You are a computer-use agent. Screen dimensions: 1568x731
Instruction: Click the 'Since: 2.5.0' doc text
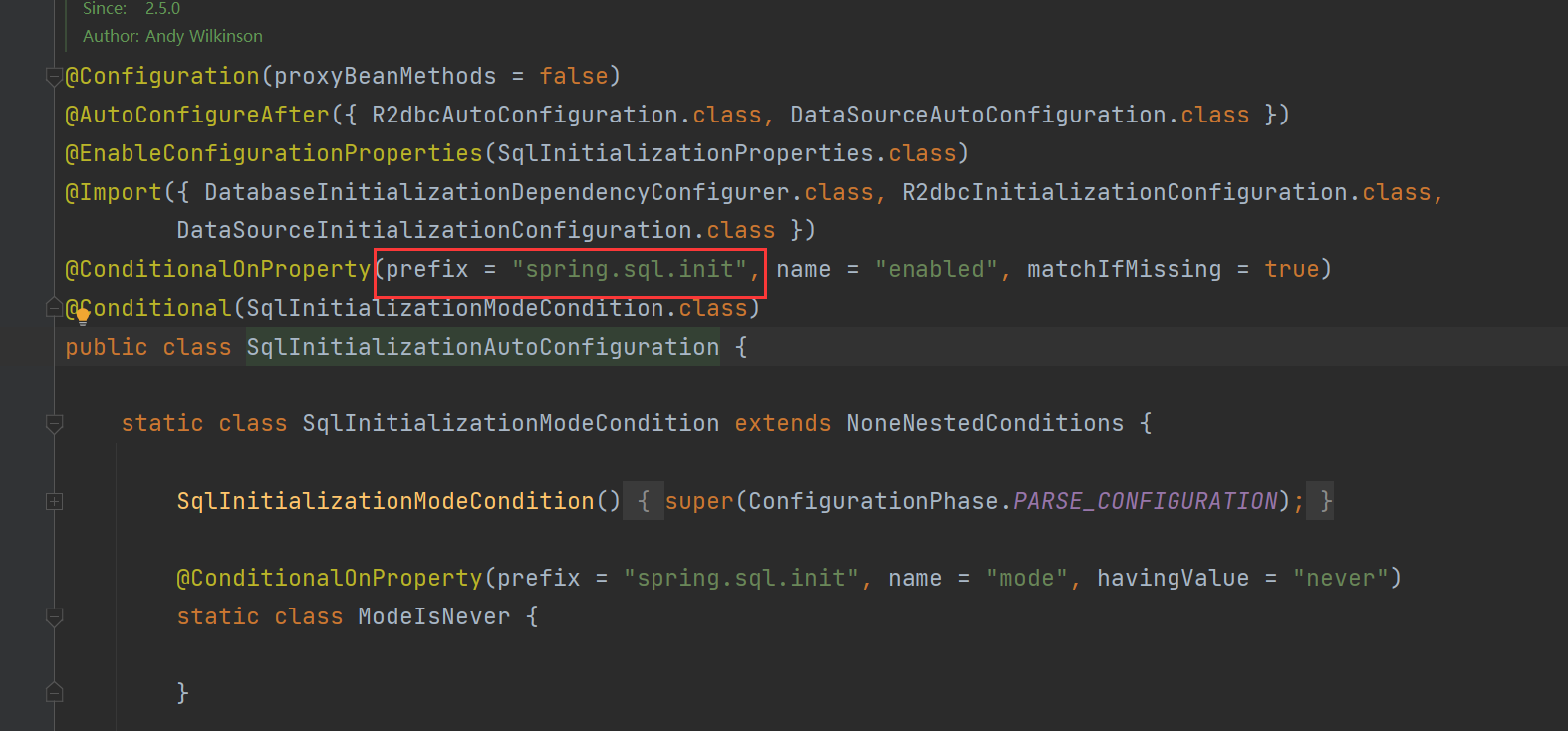coord(131,8)
